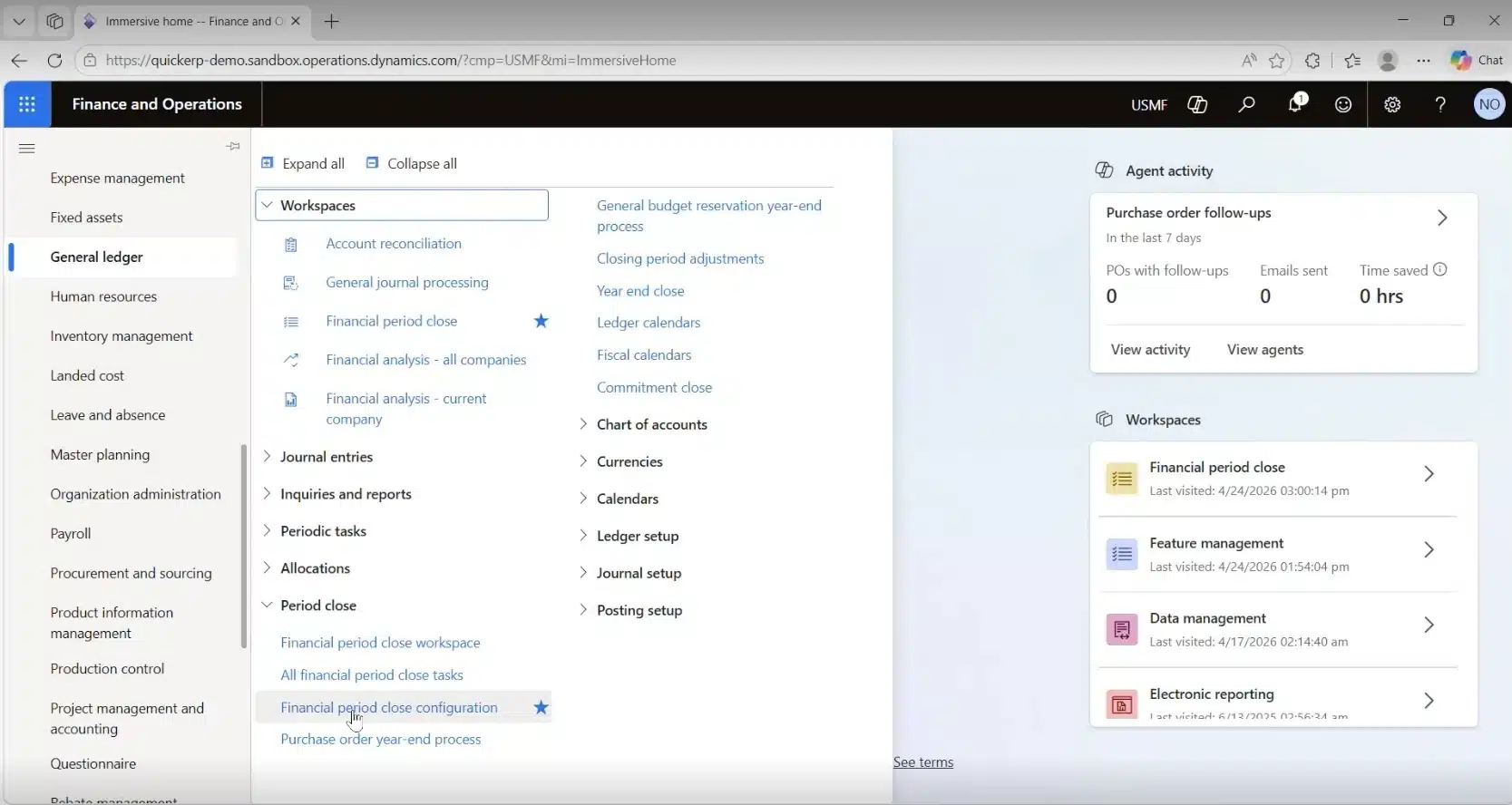
Task: Open Purchase order year-end process link
Action: click(x=381, y=740)
